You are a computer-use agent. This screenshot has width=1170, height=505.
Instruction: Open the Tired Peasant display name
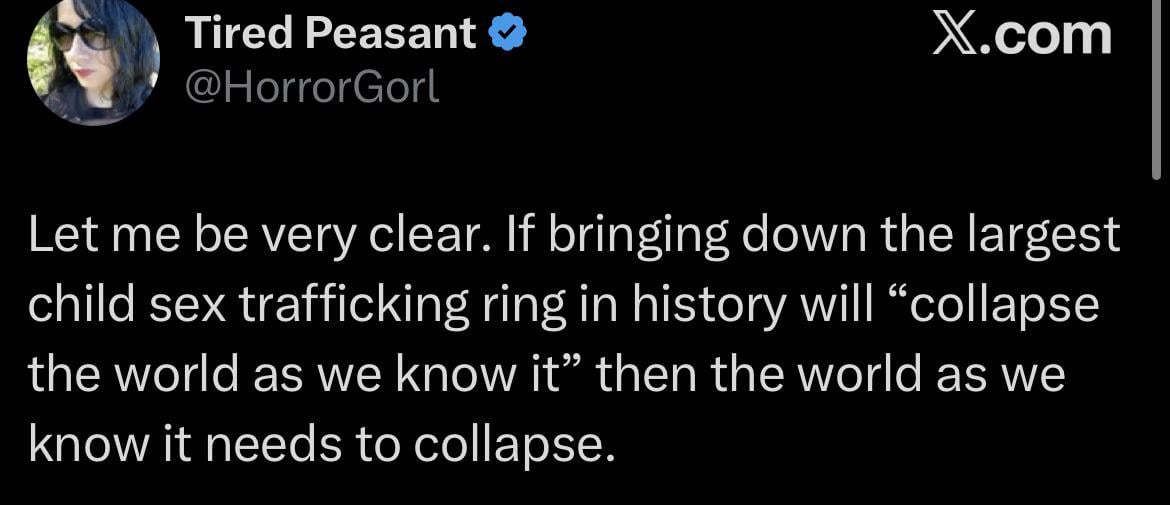pos(331,37)
